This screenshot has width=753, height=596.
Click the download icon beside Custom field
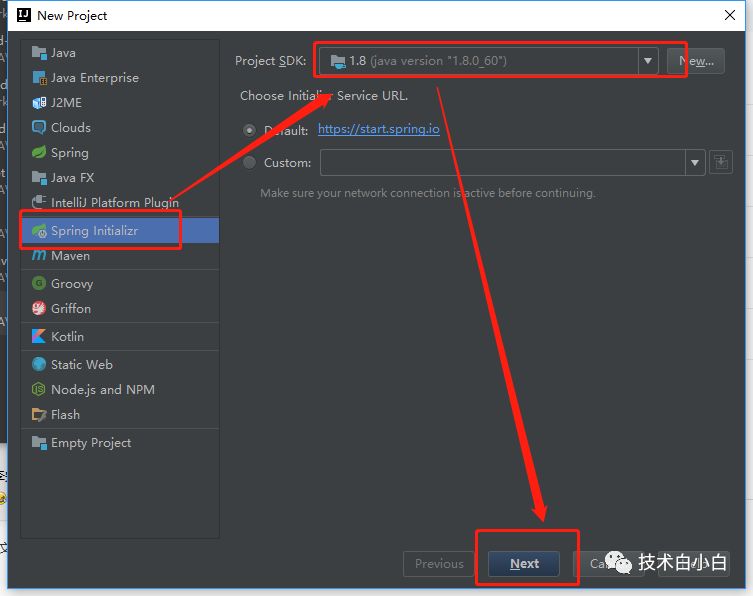pyautogui.click(x=721, y=162)
